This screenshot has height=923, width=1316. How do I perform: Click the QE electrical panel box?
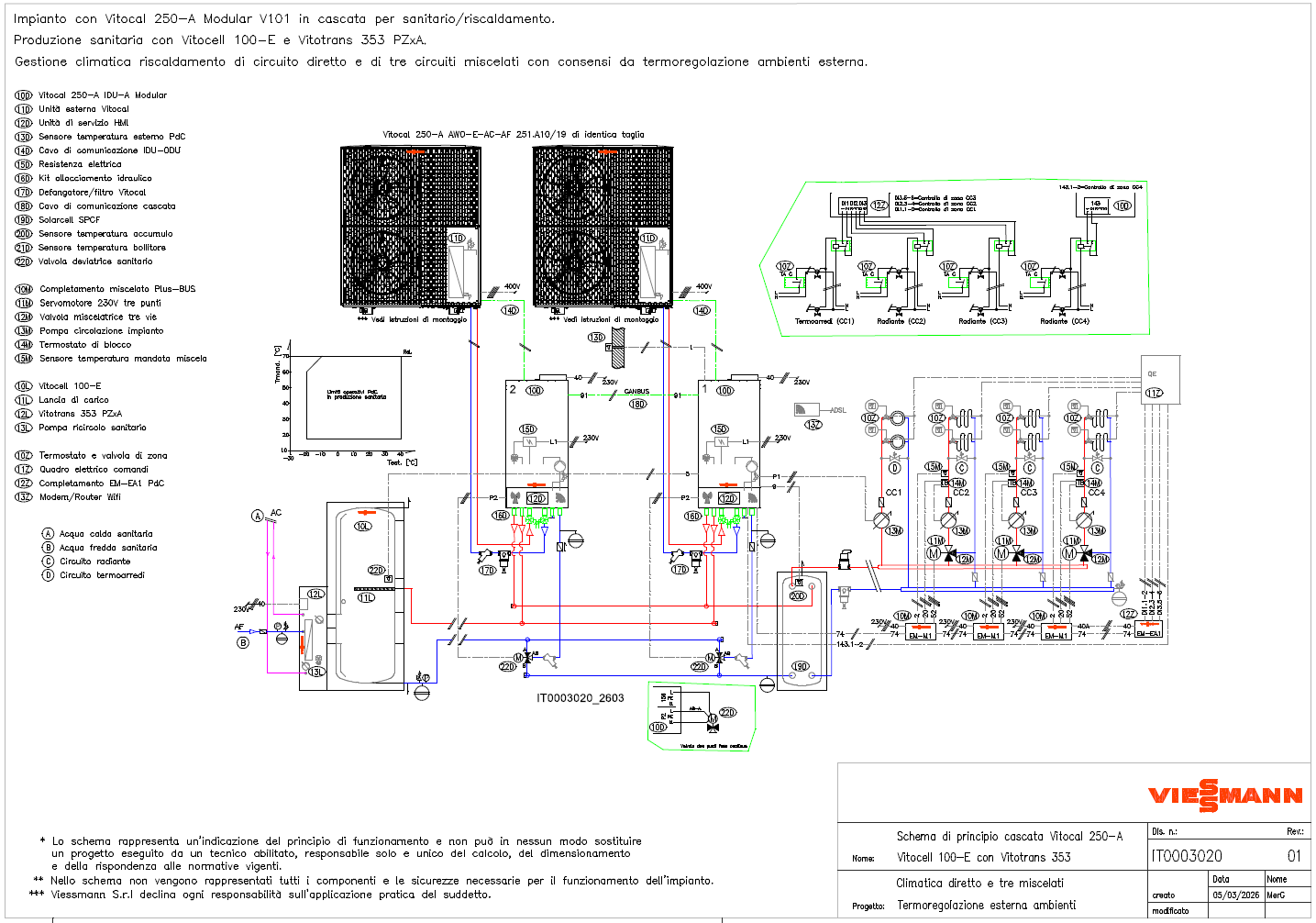[1160, 379]
